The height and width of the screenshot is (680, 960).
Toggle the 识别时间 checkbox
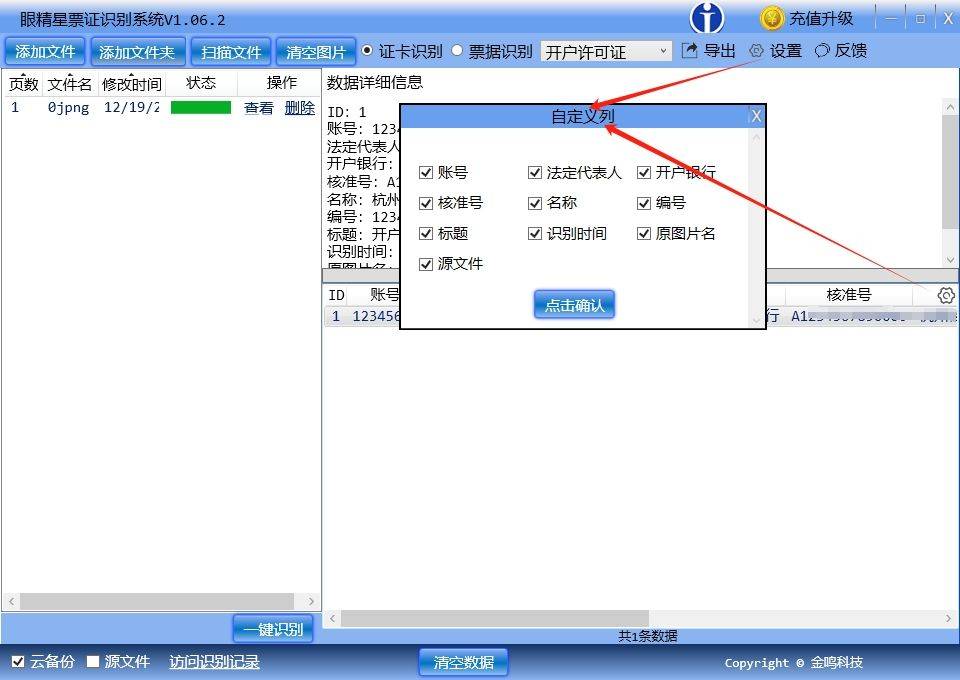[535, 234]
